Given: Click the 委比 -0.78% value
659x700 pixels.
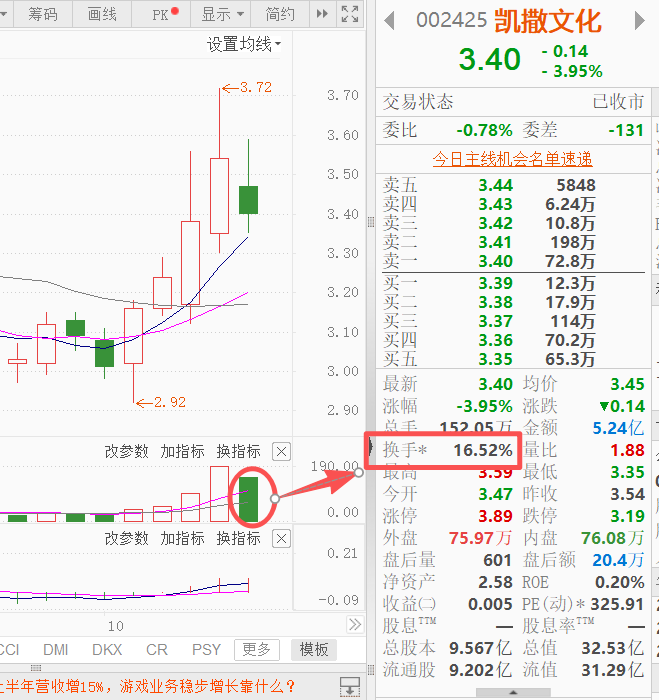Looking at the screenshot, I should click(x=484, y=130).
